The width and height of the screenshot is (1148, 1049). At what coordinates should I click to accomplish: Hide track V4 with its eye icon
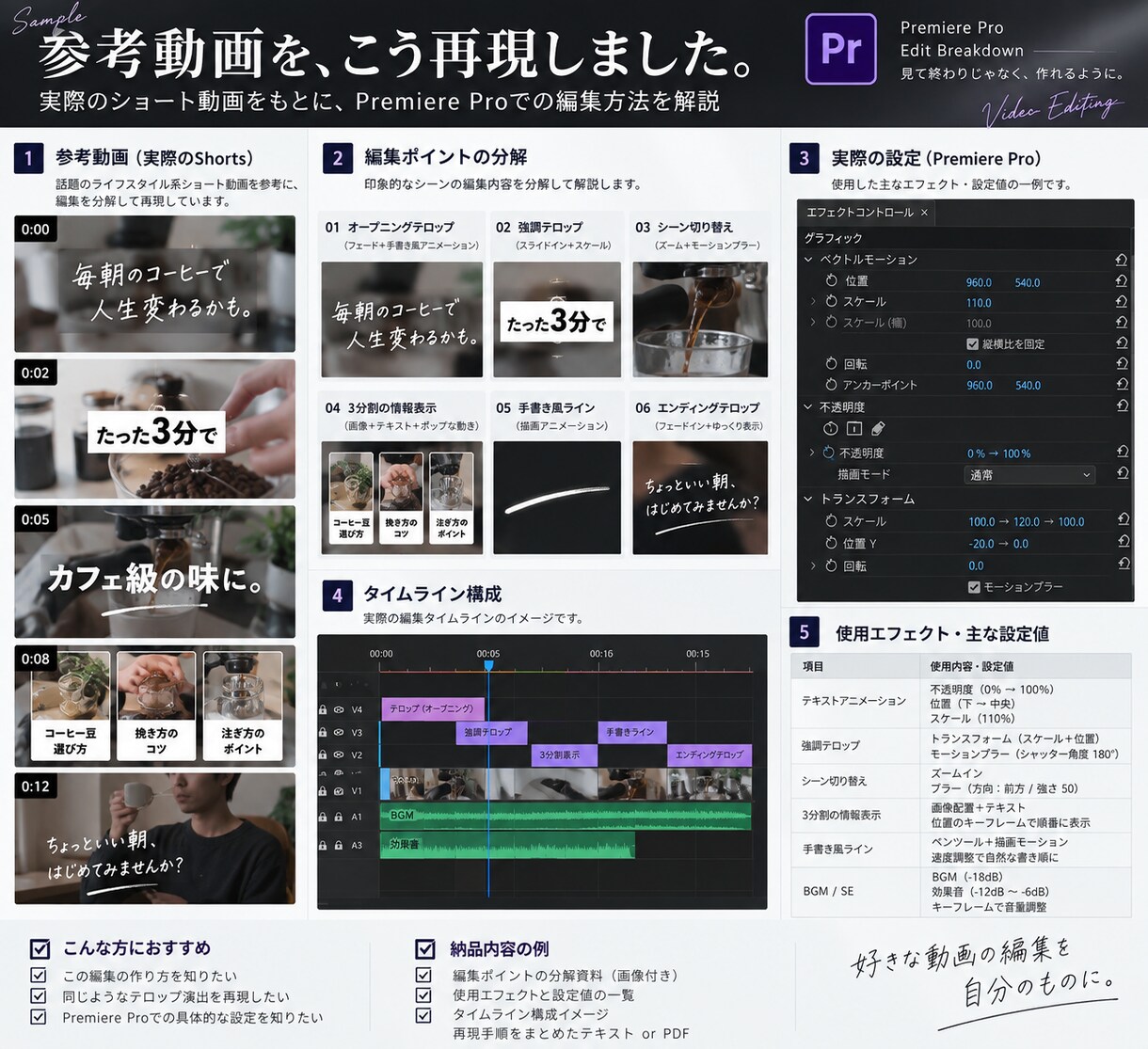[340, 709]
